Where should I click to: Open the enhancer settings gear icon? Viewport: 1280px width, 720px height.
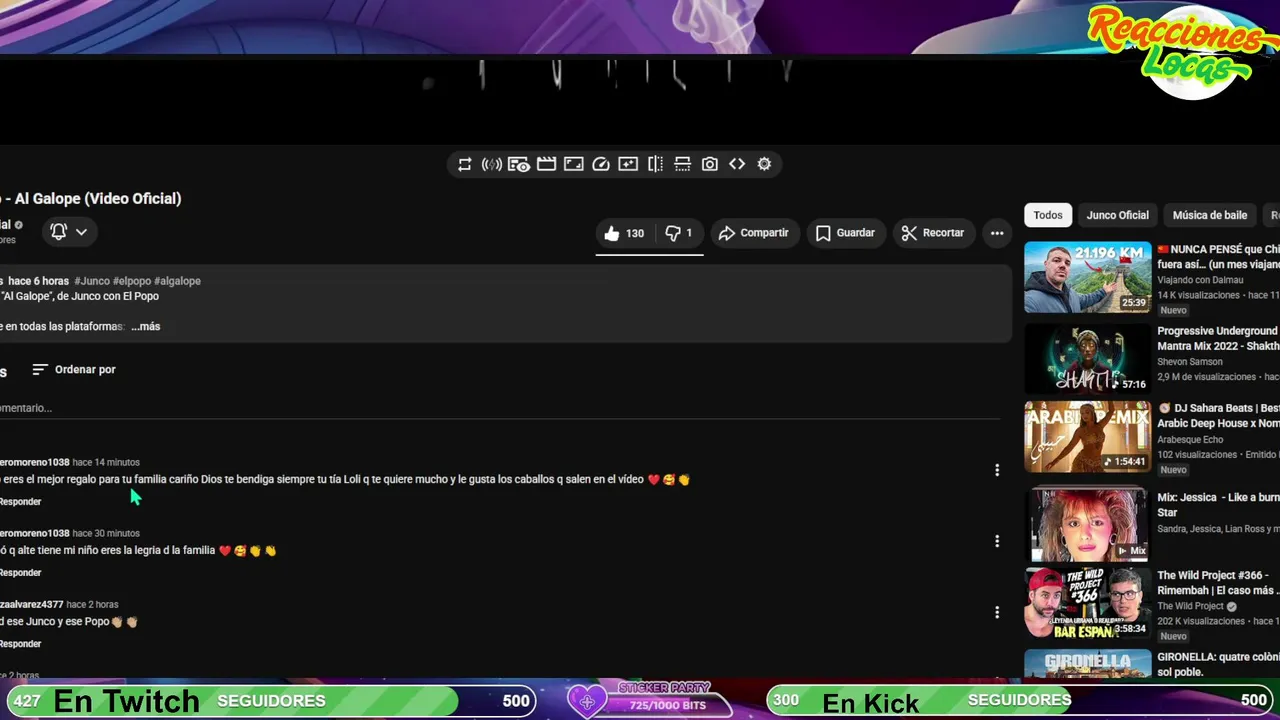point(764,164)
